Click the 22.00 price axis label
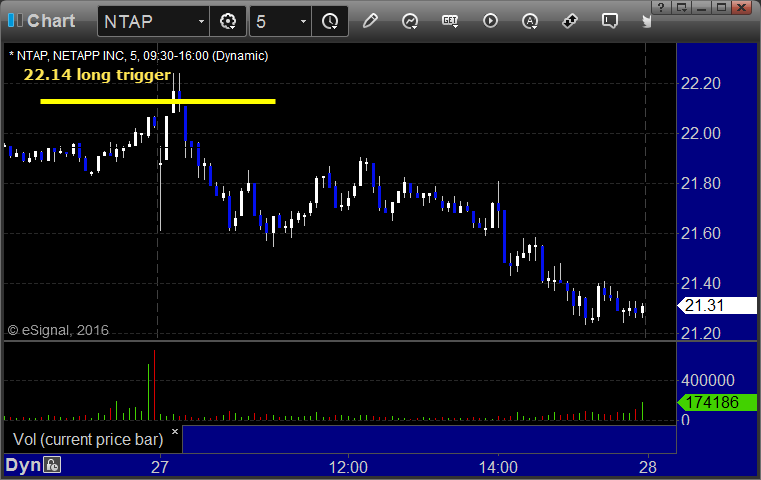The width and height of the screenshot is (761, 480). pos(701,133)
